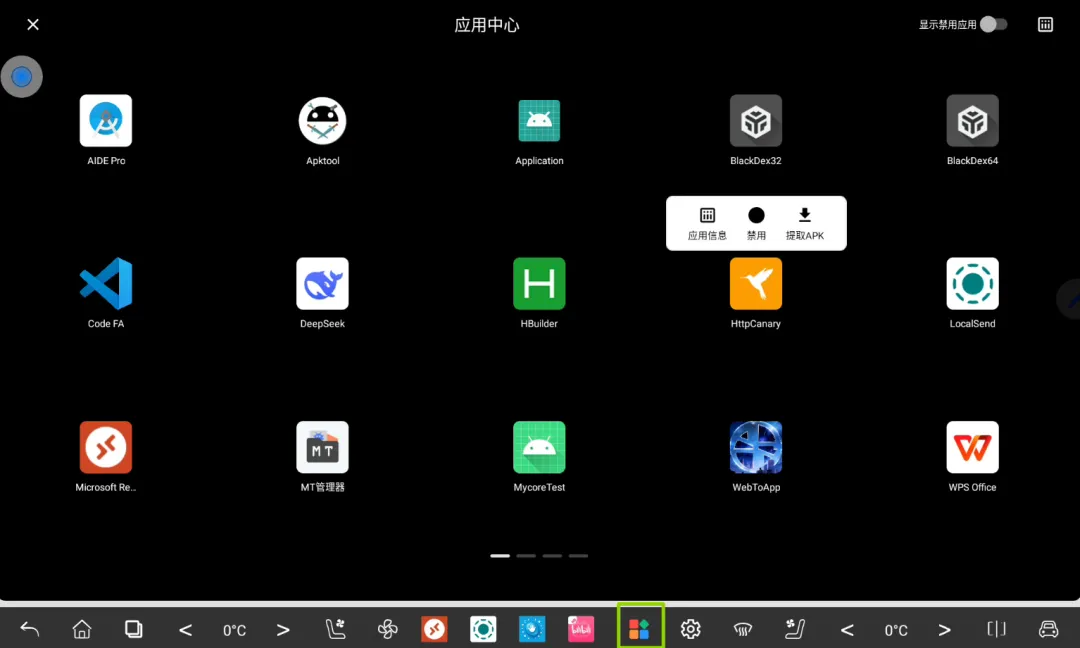Open recent apps in the bottom bar
Screen dimensions: 1080x648
(134, 629)
